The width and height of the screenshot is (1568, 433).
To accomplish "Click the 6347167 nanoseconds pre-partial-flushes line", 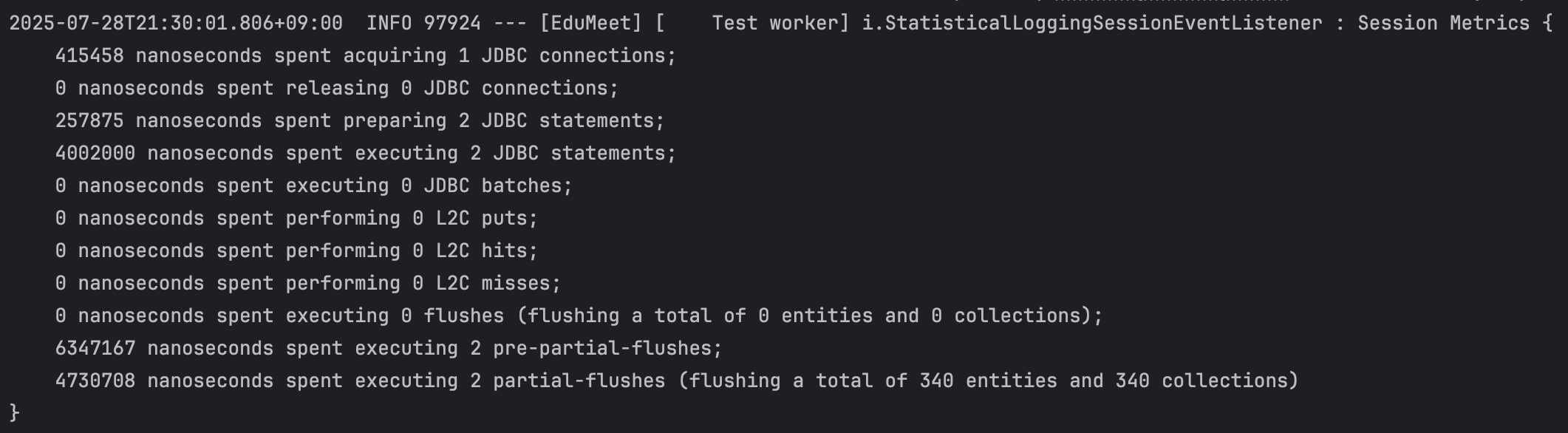I will [x=388, y=349].
